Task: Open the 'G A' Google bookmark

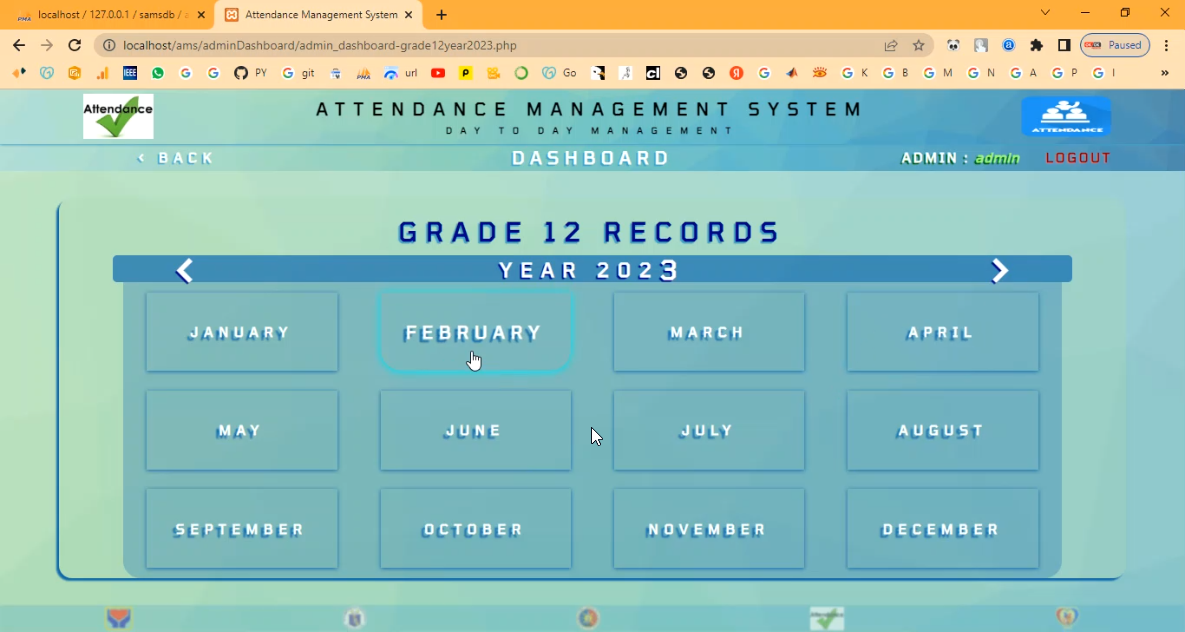Action: pyautogui.click(x=1023, y=73)
